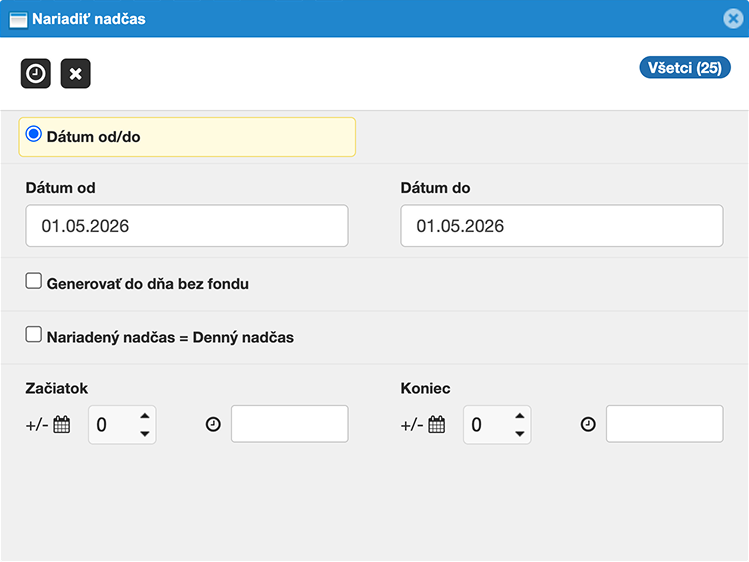This screenshot has width=749, height=562.
Task: Enable Generovať do dňa bez fondu
Action: 33,281
